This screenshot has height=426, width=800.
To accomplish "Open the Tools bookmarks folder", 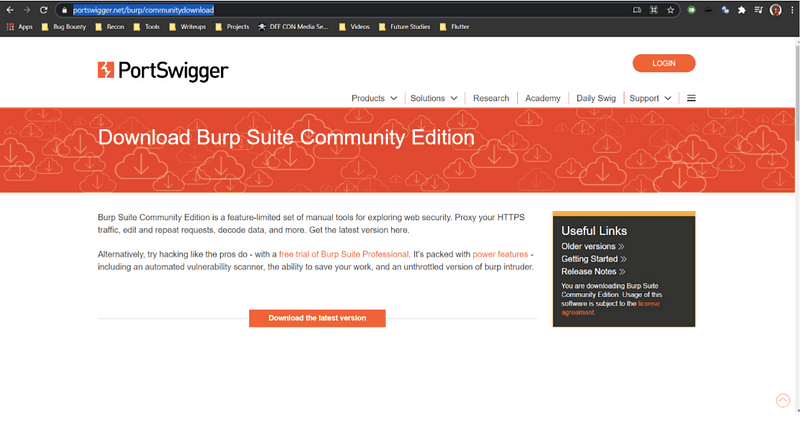I will [x=146, y=27].
